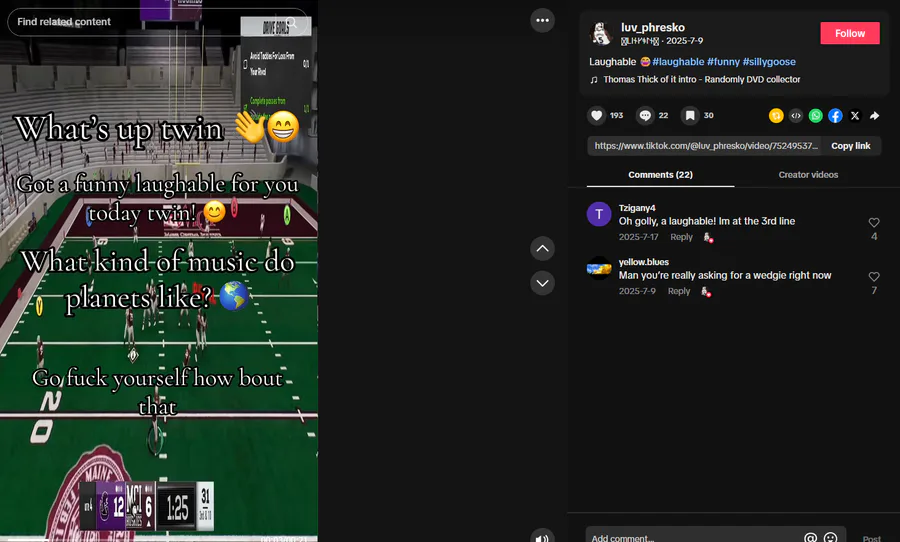
Task: Mention a user with the @ icon
Action: click(810, 538)
